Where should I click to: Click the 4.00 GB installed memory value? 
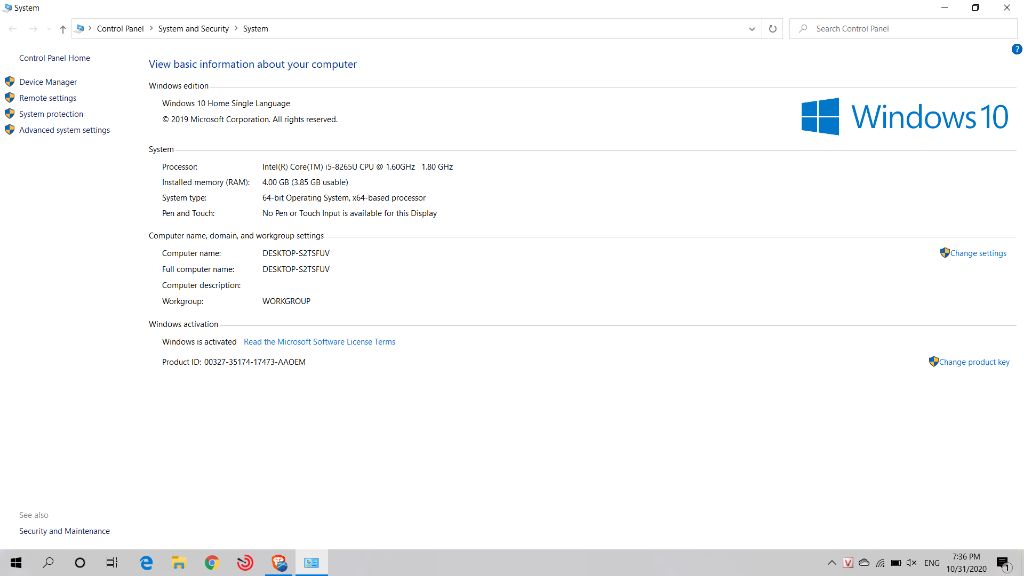click(305, 182)
